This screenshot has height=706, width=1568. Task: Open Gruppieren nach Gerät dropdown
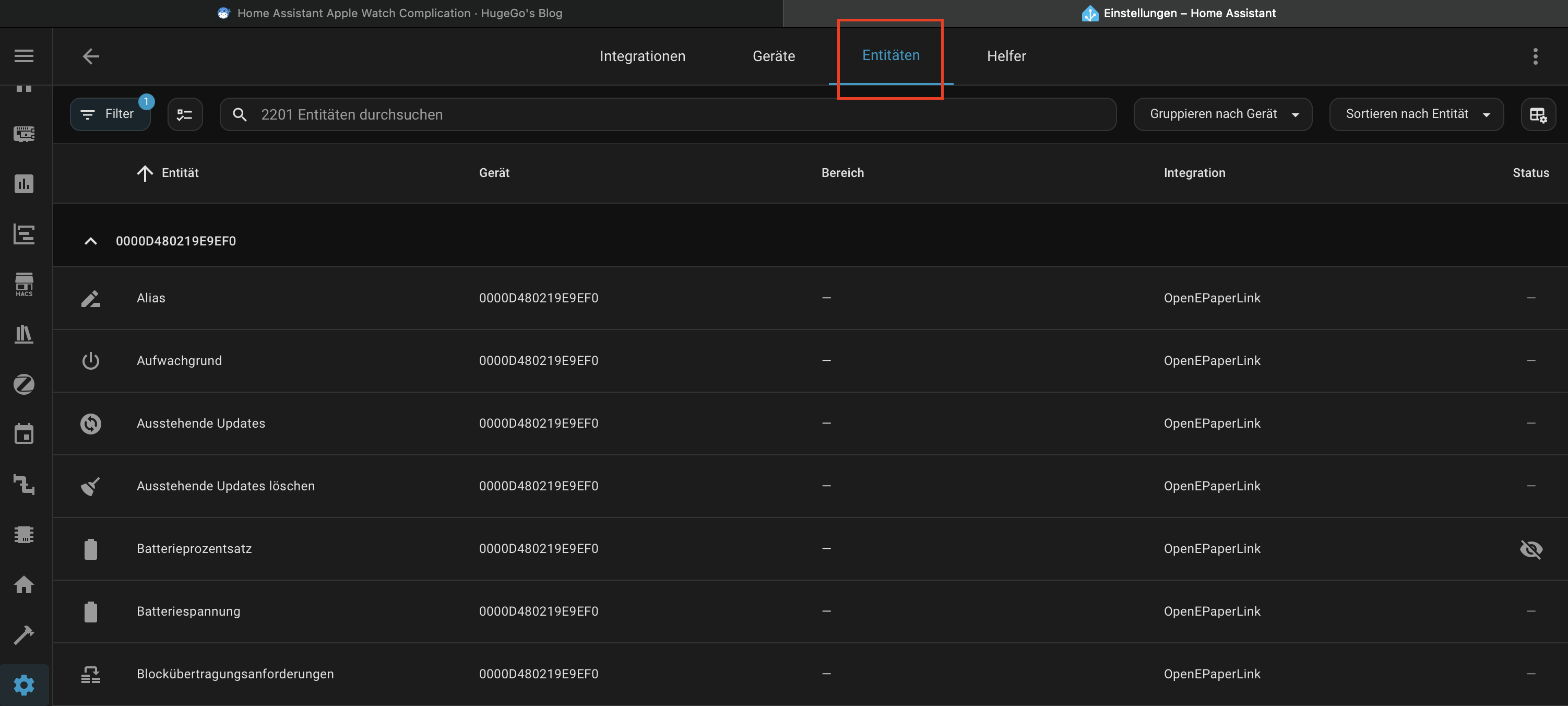(1222, 114)
